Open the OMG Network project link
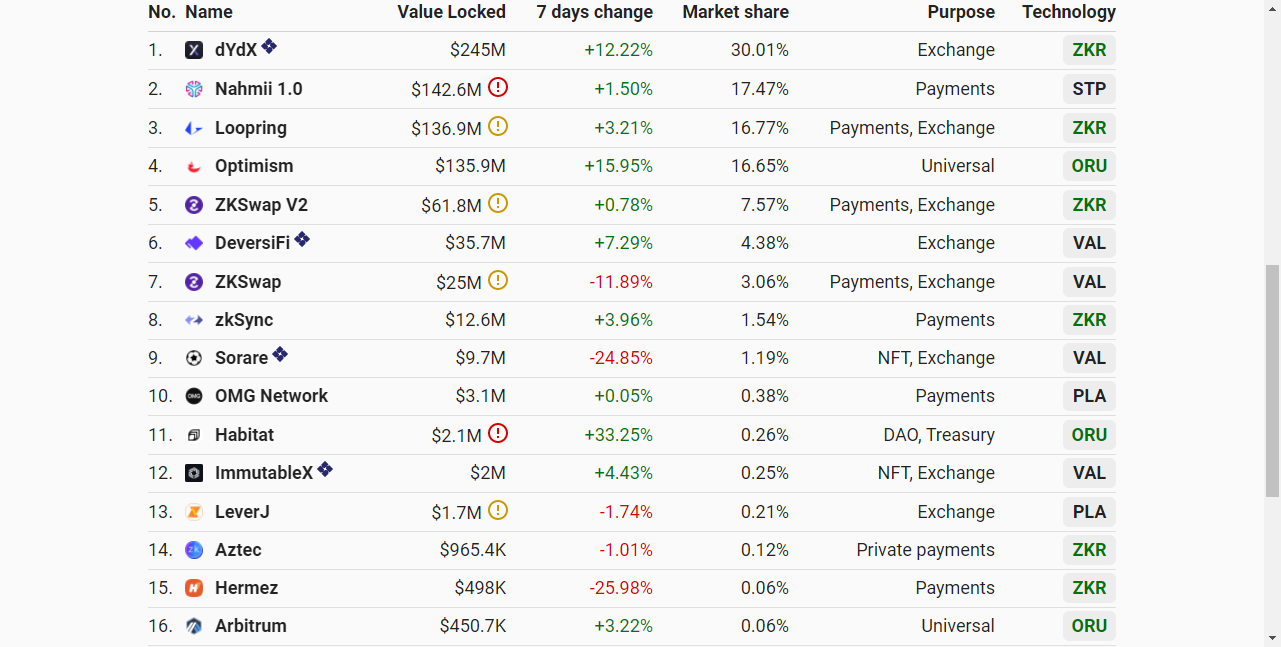Viewport: 1281px width, 647px height. [x=271, y=396]
